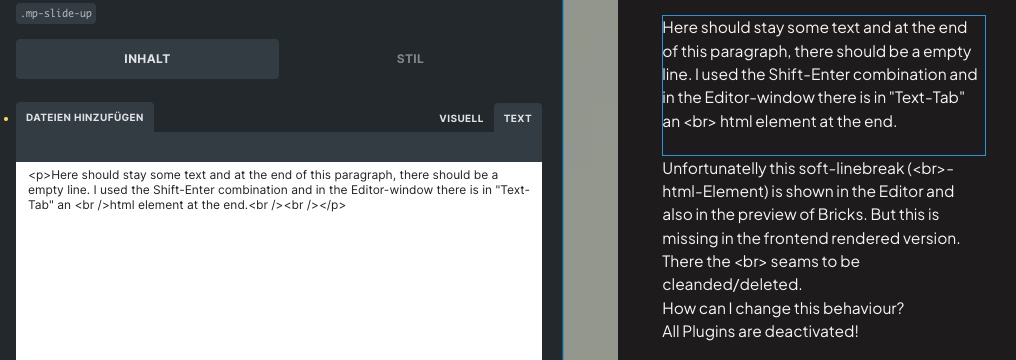Click the paragraph starting with "Unfortunately this soft-linebreak"
1016x360 pixels.
811,226
